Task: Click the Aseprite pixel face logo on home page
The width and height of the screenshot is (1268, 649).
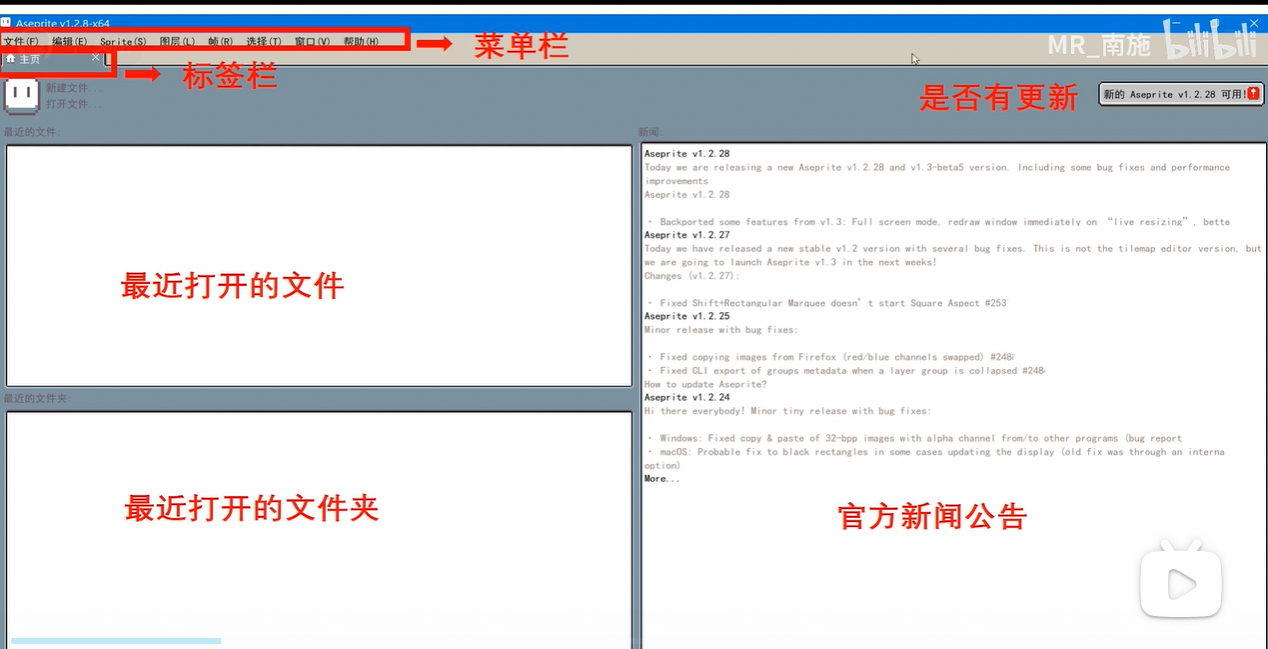Action: pyautogui.click(x=22, y=95)
